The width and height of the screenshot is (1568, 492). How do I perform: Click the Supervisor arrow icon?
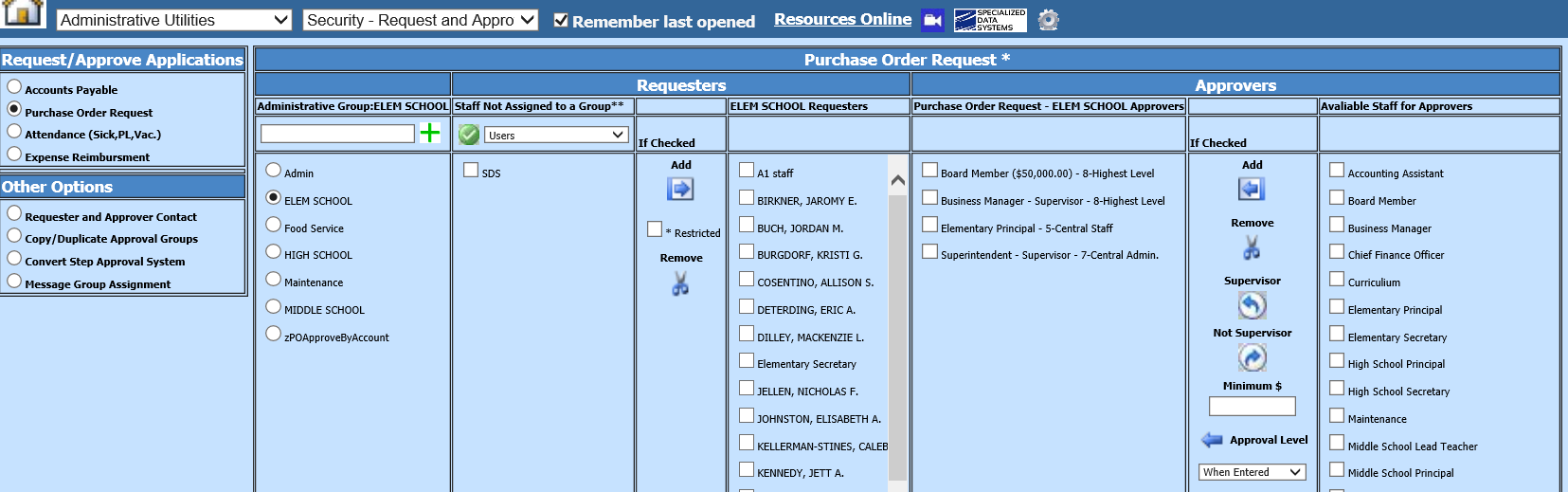pyautogui.click(x=1252, y=305)
